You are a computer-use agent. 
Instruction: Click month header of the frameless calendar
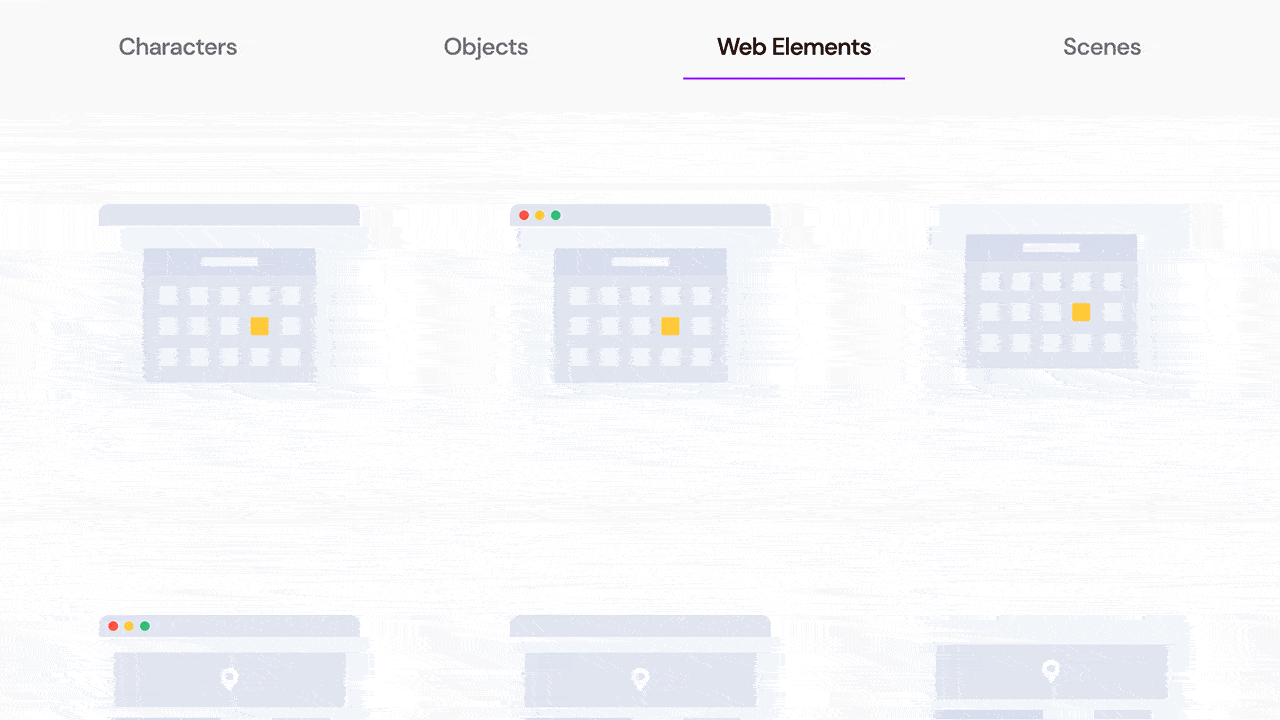[1051, 247]
